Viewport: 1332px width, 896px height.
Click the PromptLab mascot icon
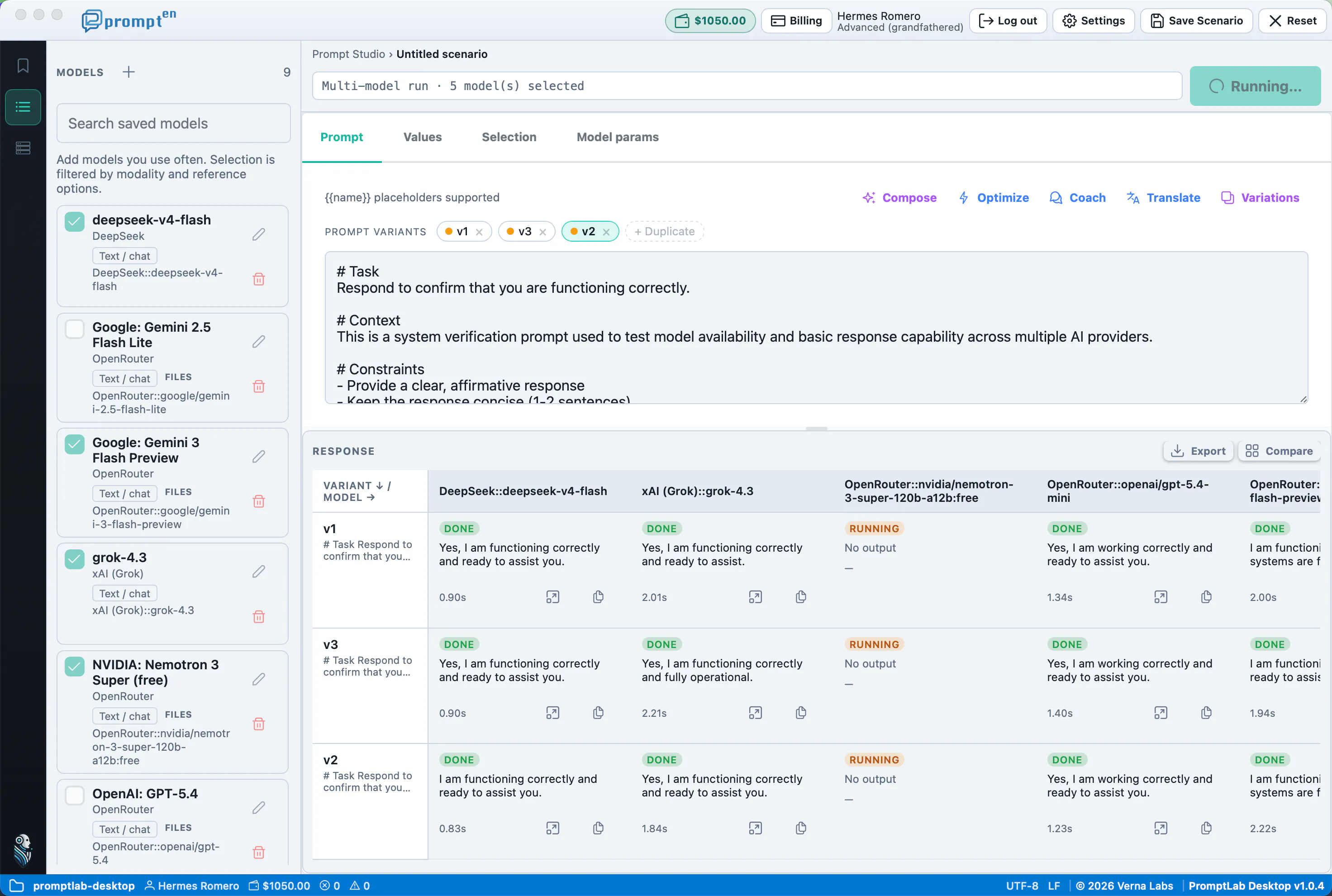[x=23, y=850]
